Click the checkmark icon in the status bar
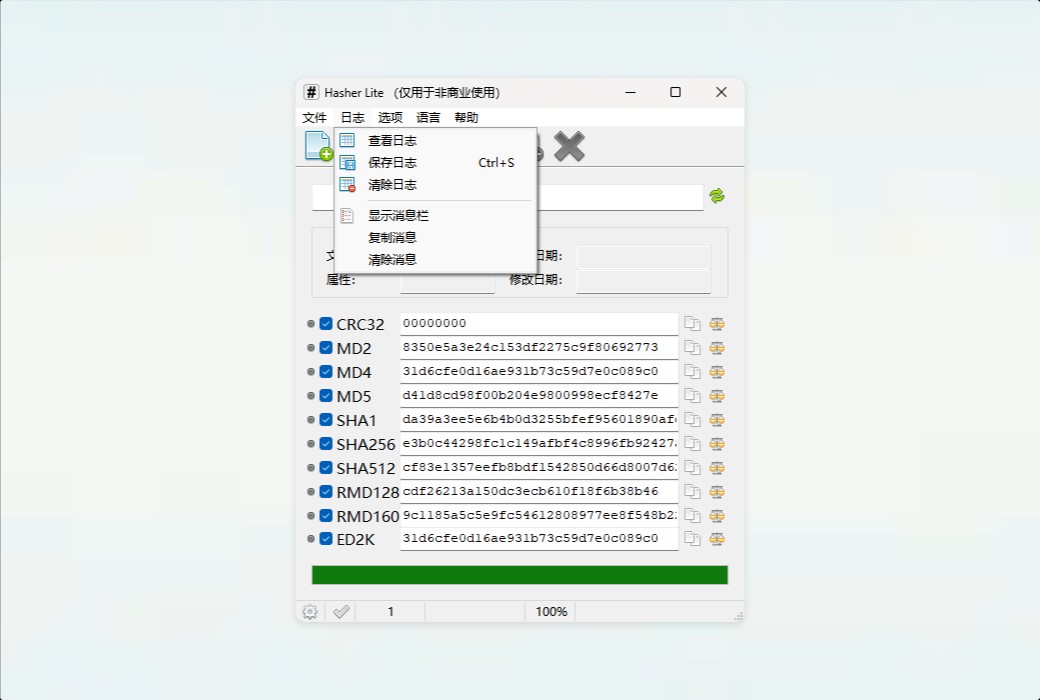The height and width of the screenshot is (700, 1040). 340,611
